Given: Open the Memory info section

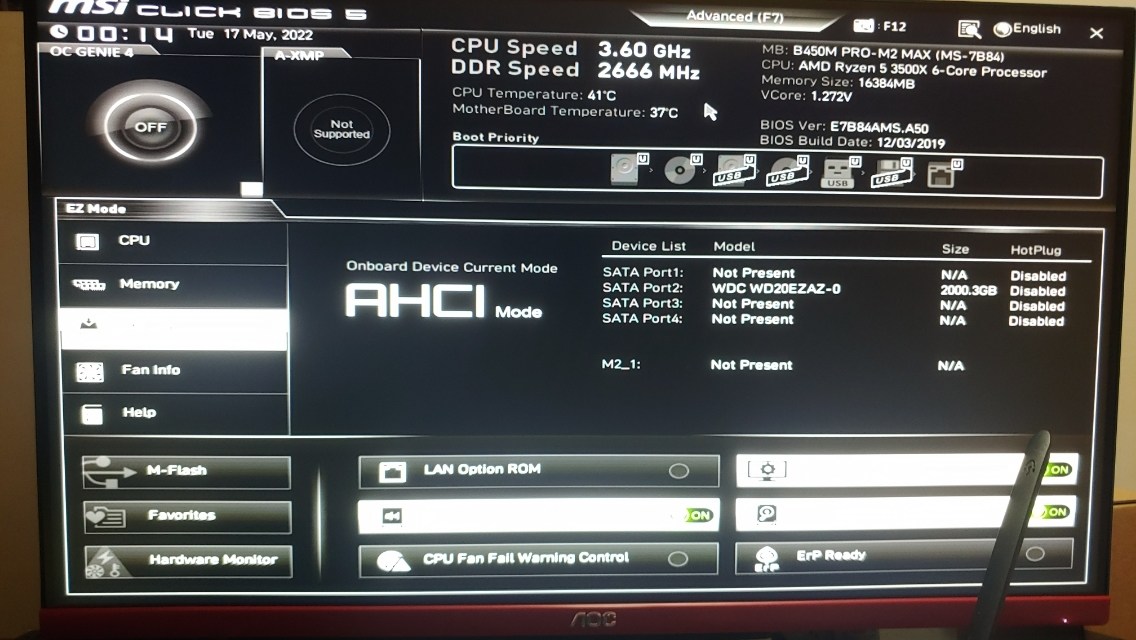Looking at the screenshot, I should click(x=148, y=284).
